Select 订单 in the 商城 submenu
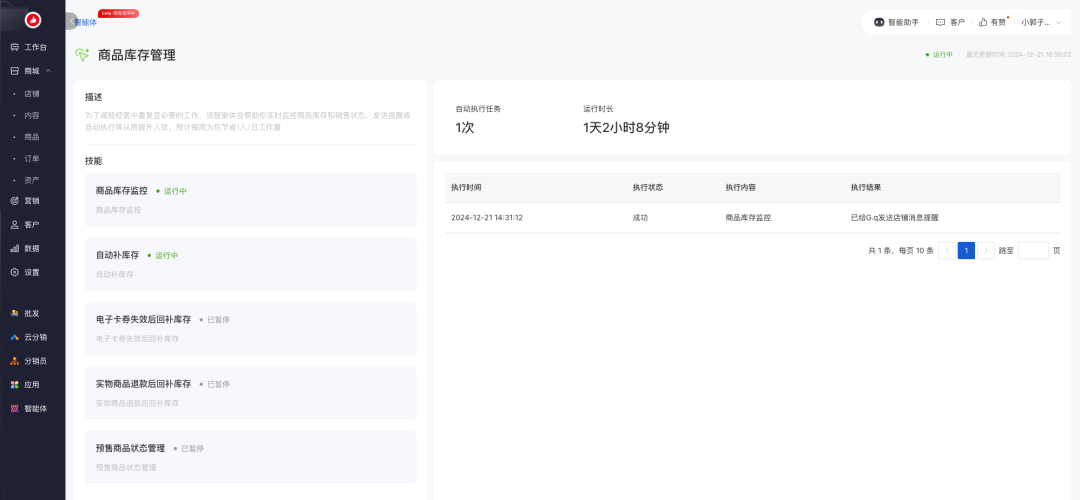Image resolution: width=1080 pixels, height=500 pixels. pyautogui.click(x=32, y=158)
